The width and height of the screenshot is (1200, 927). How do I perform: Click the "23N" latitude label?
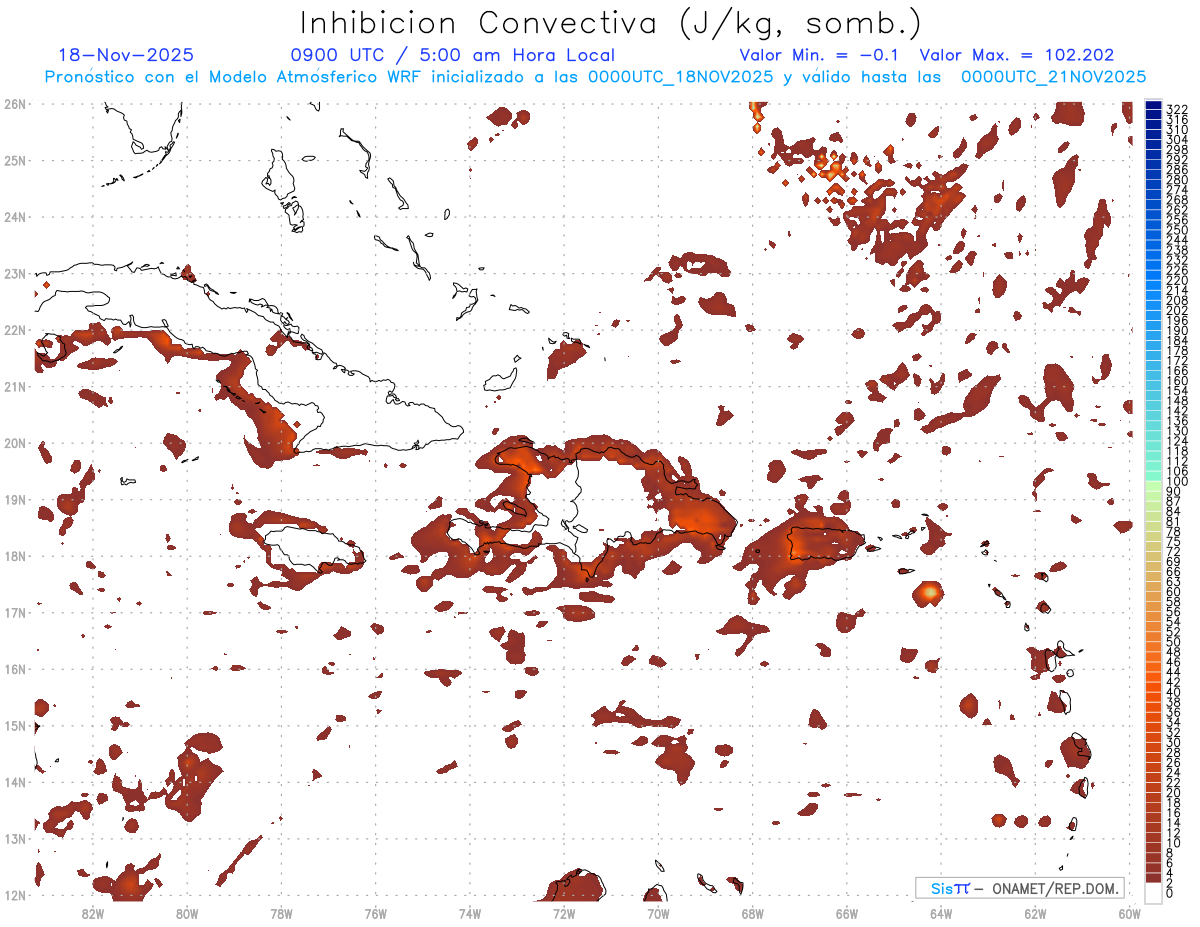click(15, 273)
